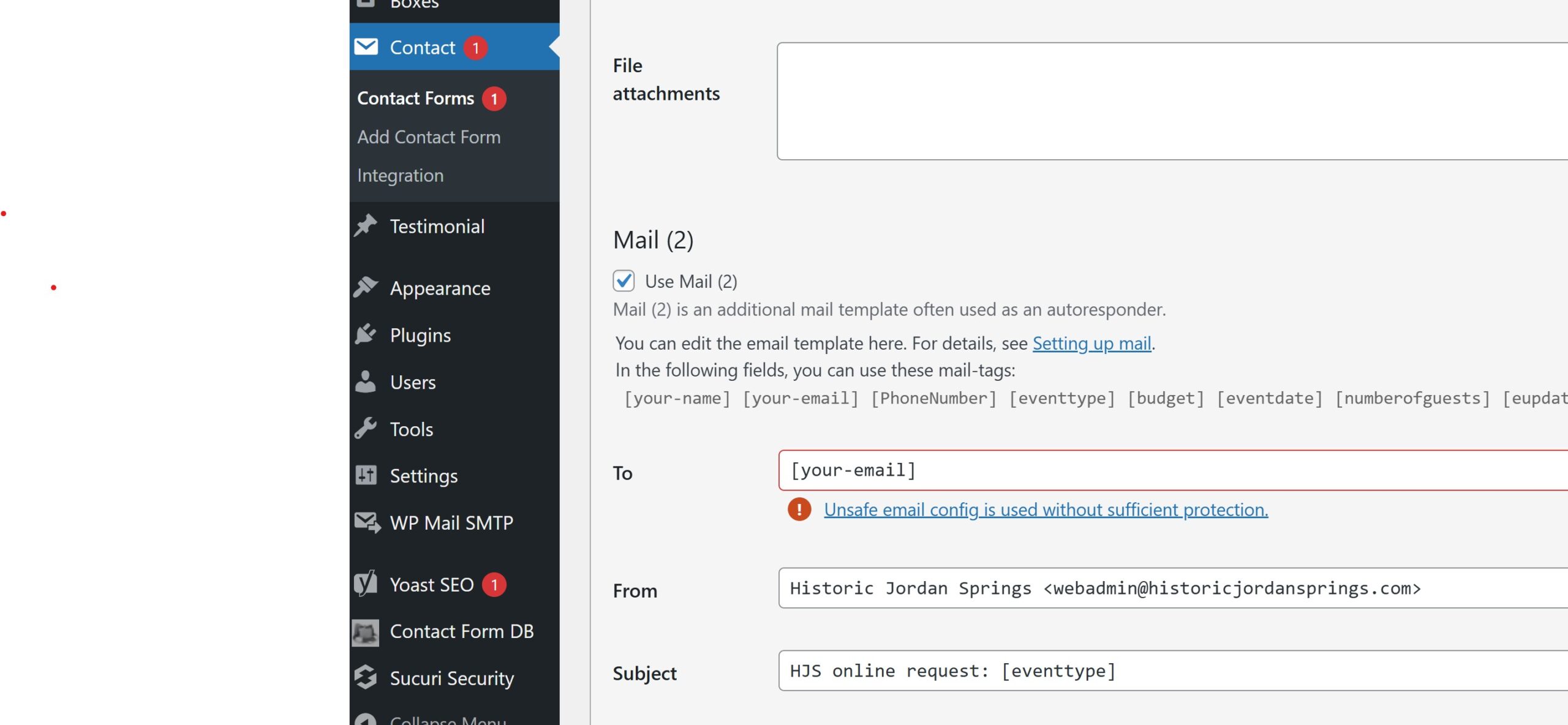Click the Contact envelope icon
This screenshot has height=725, width=1568.
366,47
